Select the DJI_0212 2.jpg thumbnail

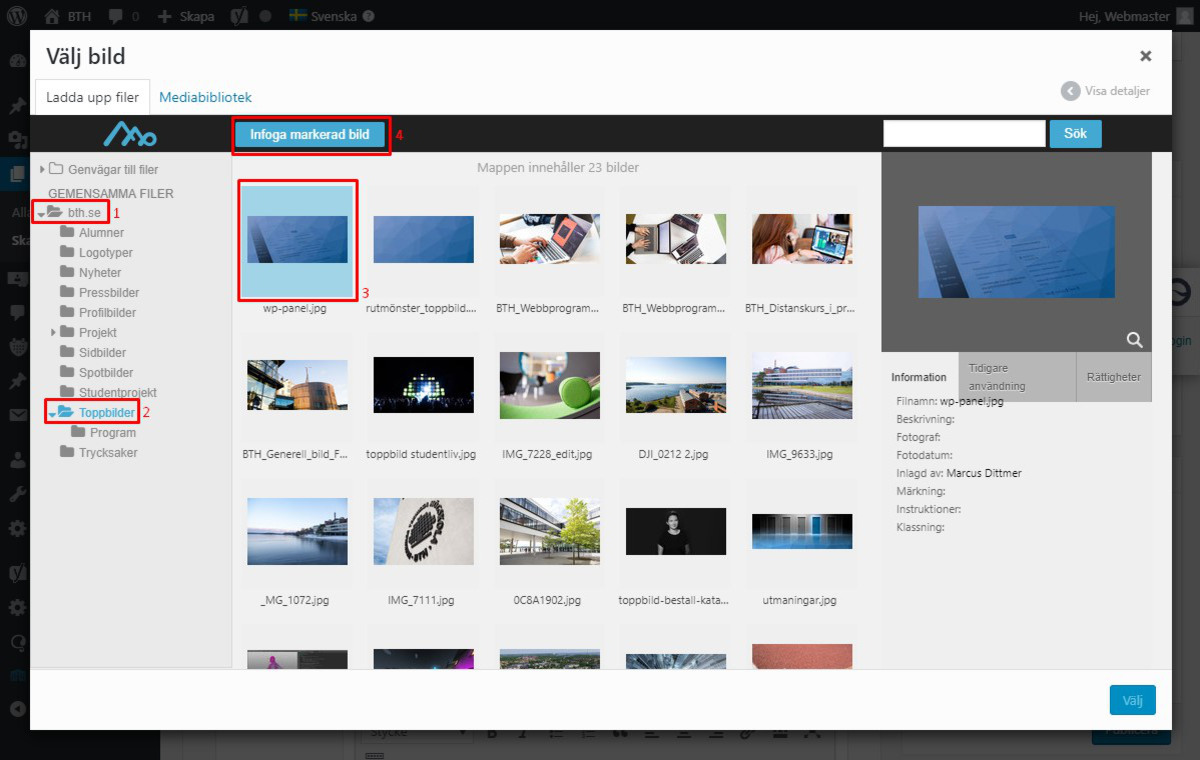pyautogui.click(x=675, y=385)
